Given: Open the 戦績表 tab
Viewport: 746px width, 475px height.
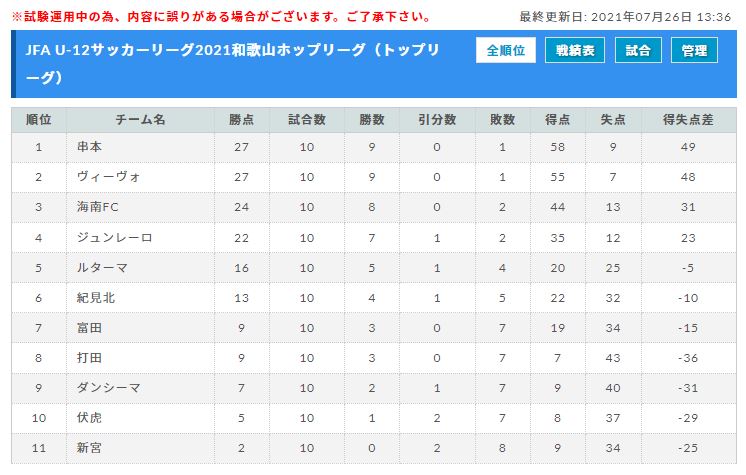Looking at the screenshot, I should coord(575,50).
